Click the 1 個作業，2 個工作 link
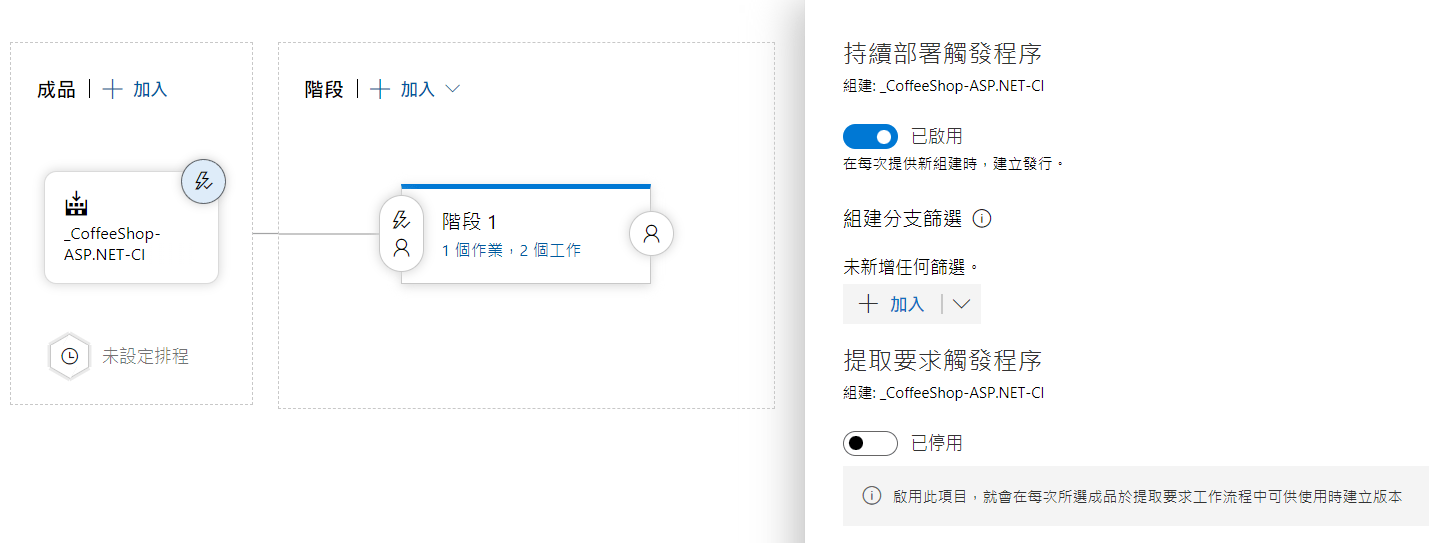 511,250
